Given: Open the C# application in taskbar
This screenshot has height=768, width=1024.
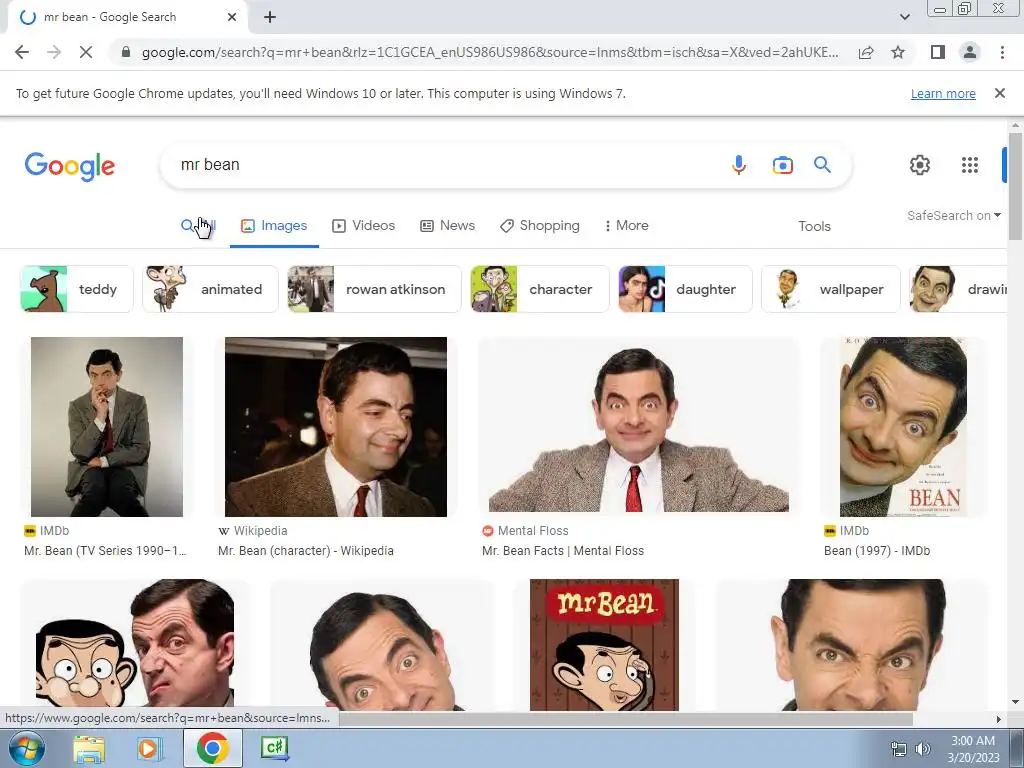Looking at the screenshot, I should 274,748.
